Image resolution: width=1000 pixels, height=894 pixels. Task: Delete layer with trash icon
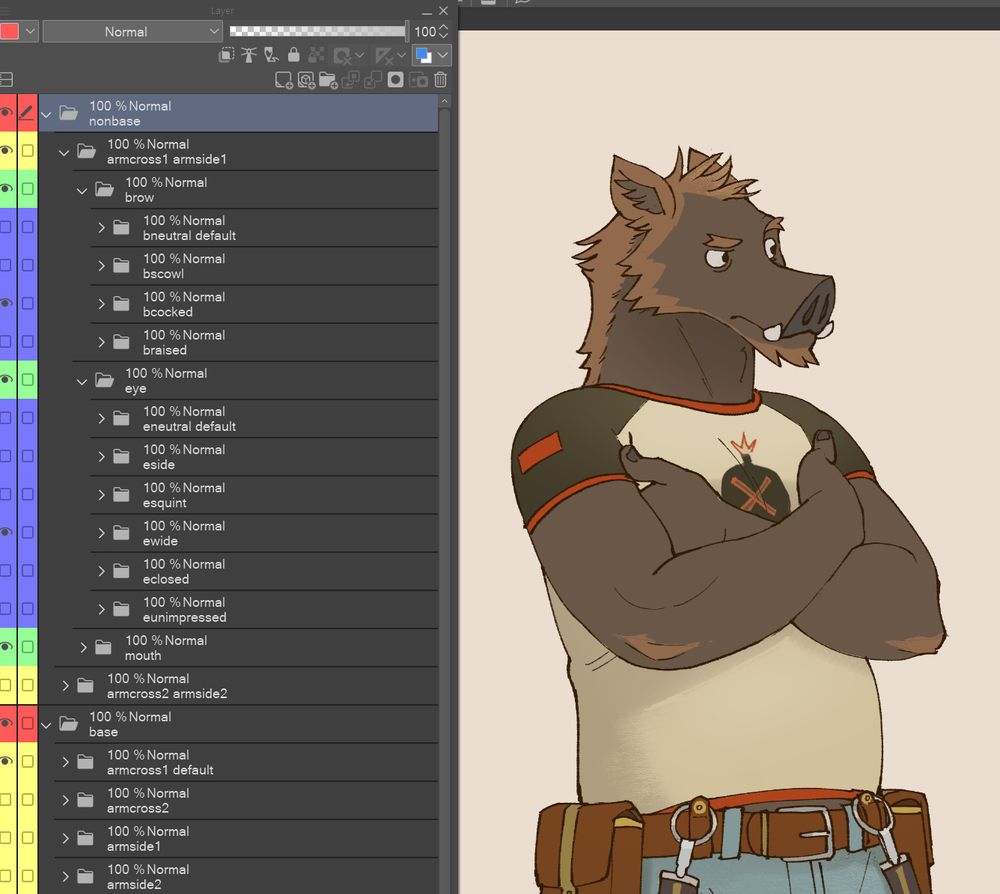(441, 80)
